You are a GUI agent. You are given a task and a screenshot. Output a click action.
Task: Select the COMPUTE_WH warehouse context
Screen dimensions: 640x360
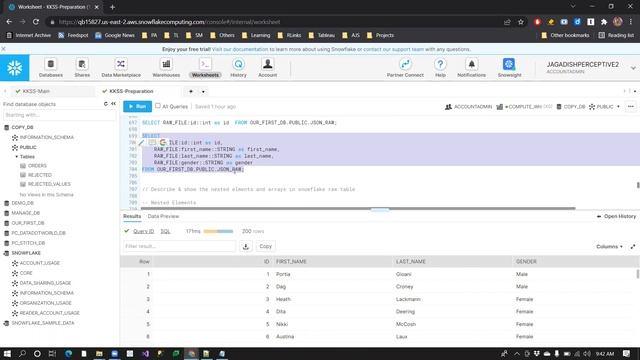coord(524,107)
